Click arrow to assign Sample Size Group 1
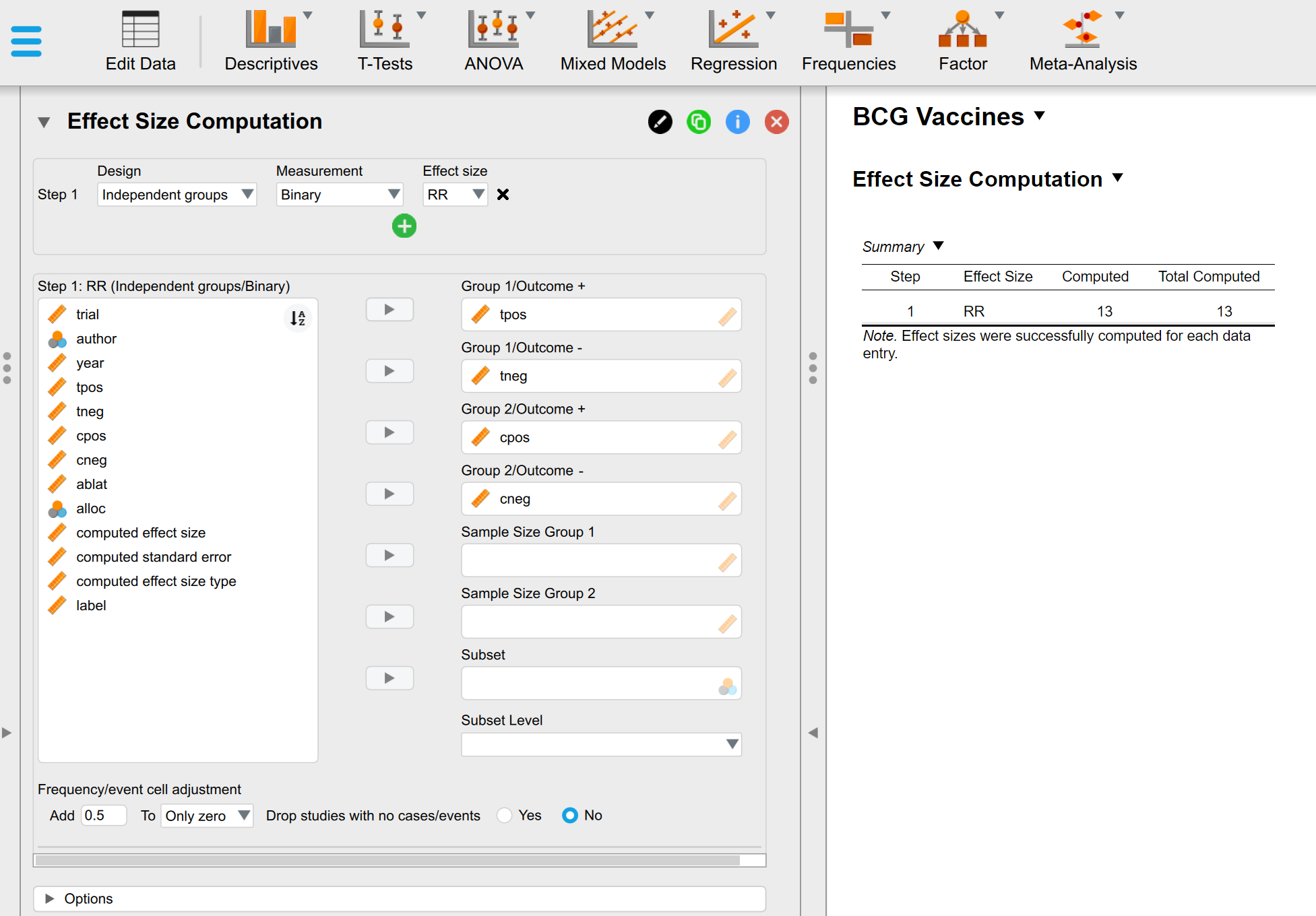The width and height of the screenshot is (1316, 916). [389, 556]
